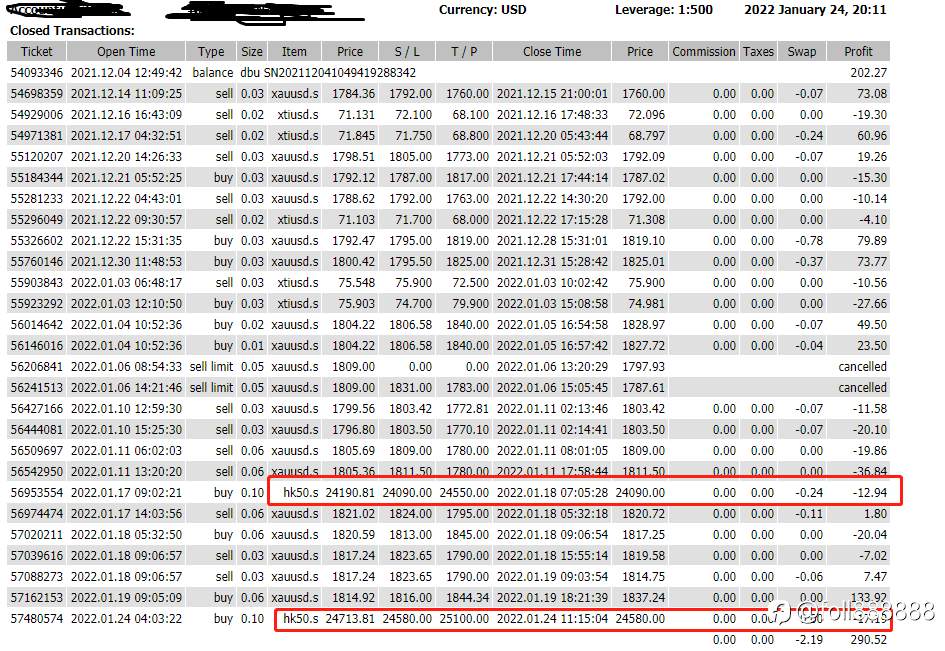Viewport: 945px width, 651px height.
Task: Select the Leverage: 1:500 label
Action: (664, 10)
